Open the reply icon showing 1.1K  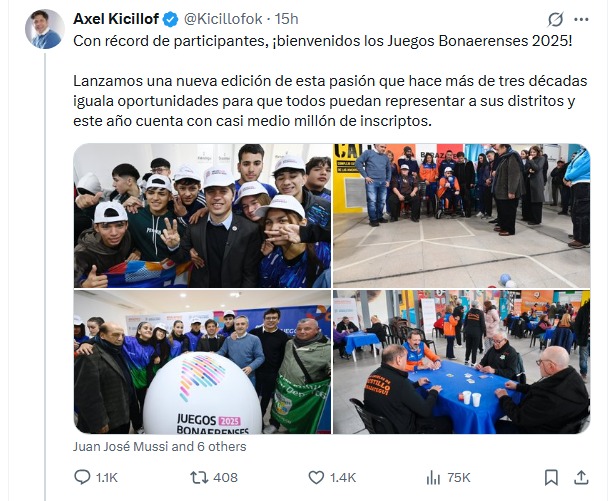coord(82,477)
